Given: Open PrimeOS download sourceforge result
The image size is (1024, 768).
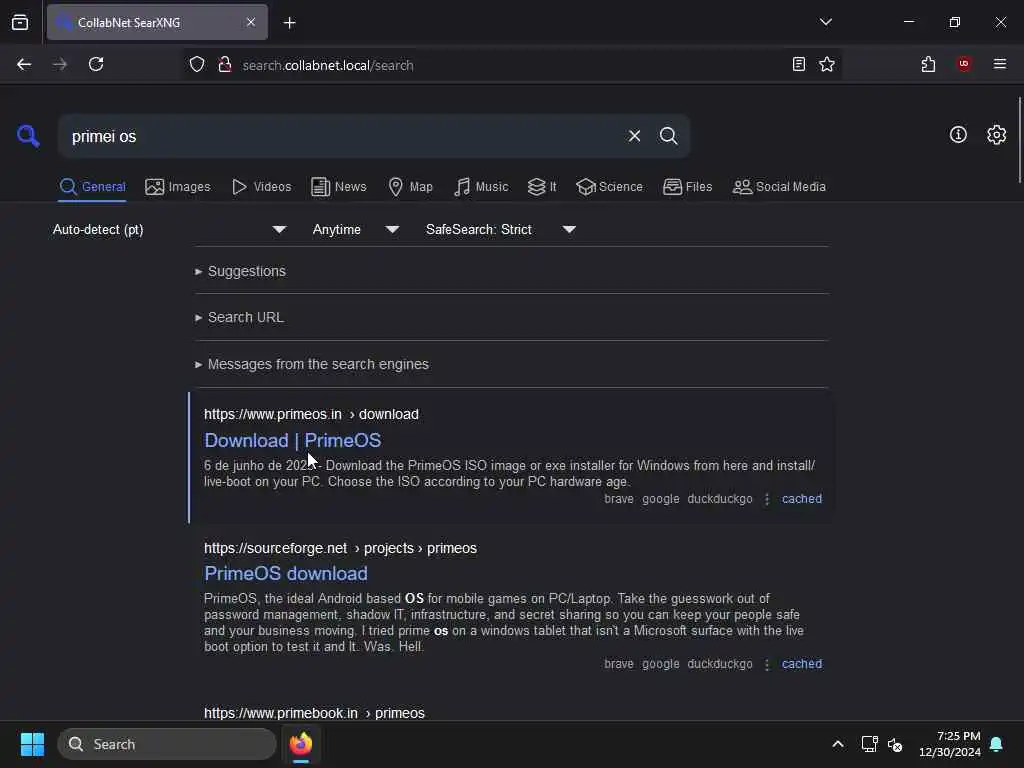Looking at the screenshot, I should [286, 573].
